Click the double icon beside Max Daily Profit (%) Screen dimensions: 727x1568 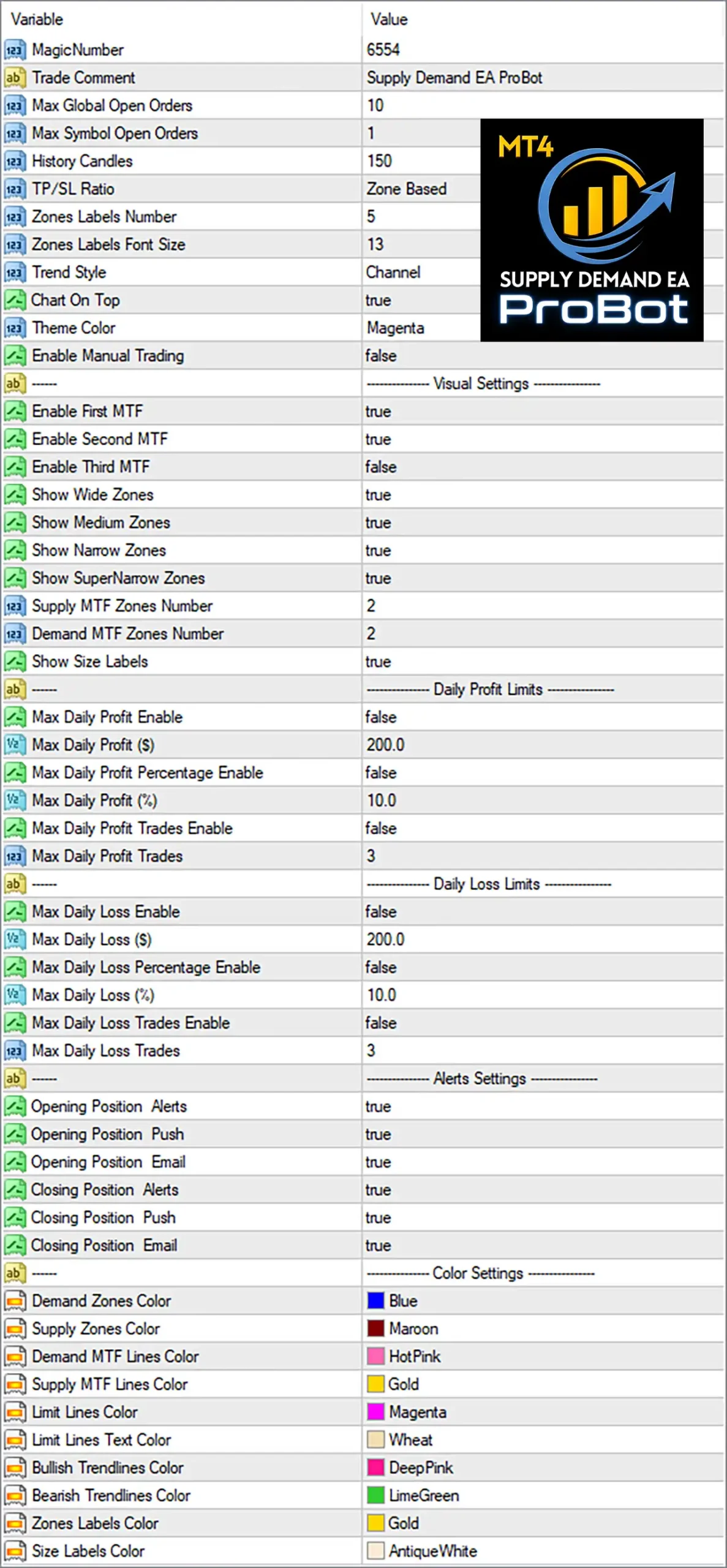(15, 801)
